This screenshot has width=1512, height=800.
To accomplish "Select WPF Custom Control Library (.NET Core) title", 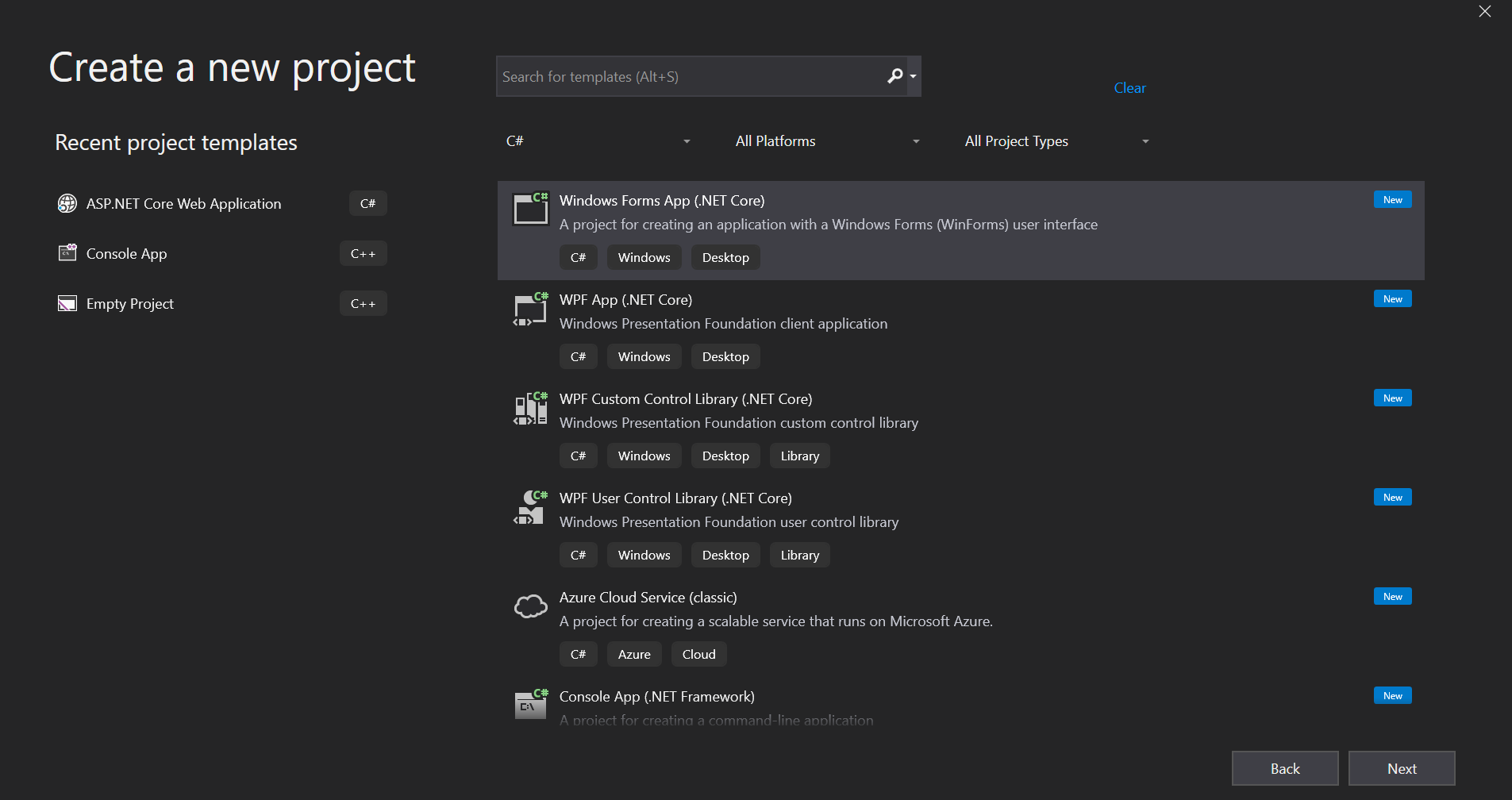I will tap(686, 399).
